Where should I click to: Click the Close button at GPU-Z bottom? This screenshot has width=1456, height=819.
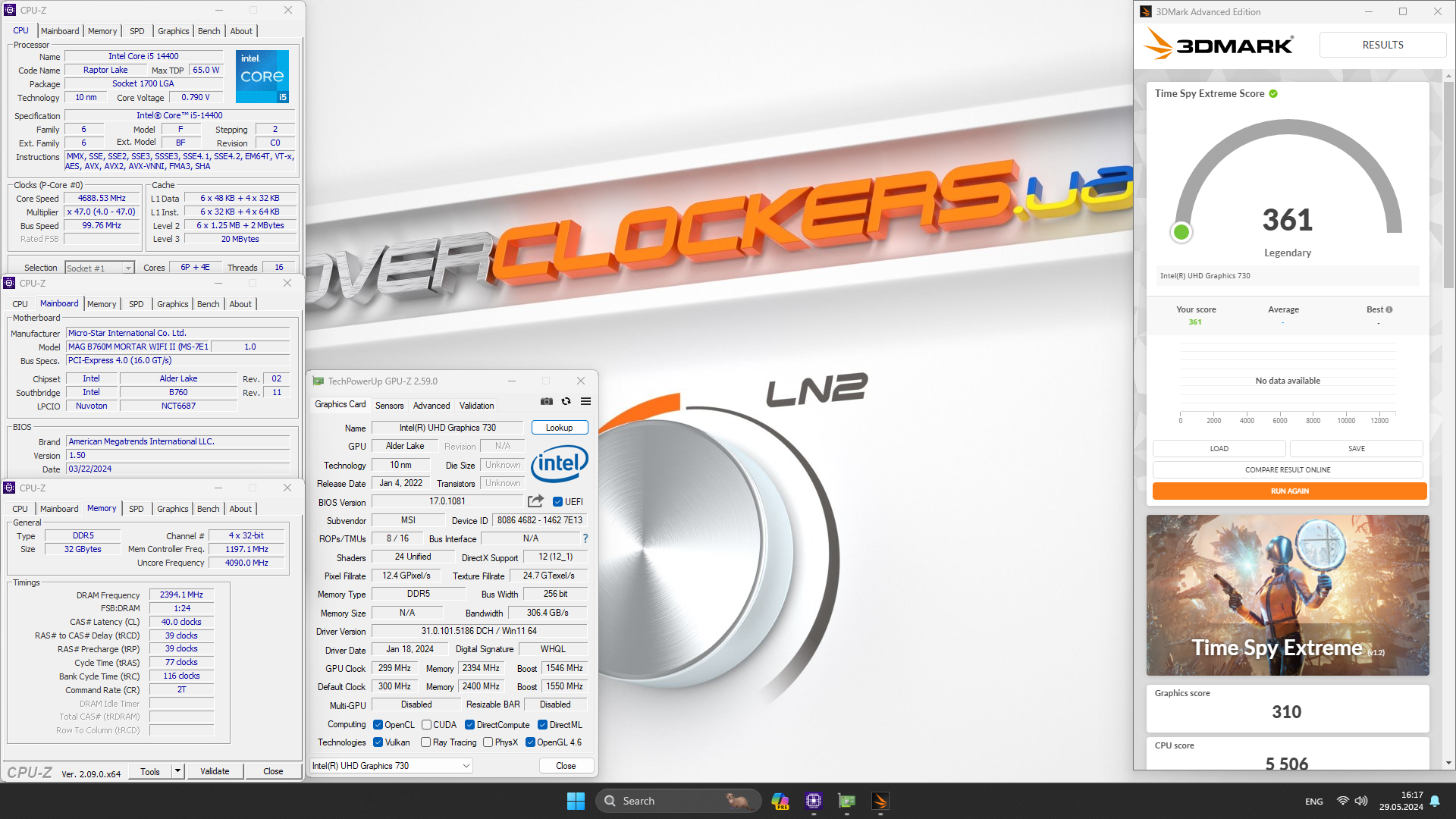(566, 766)
